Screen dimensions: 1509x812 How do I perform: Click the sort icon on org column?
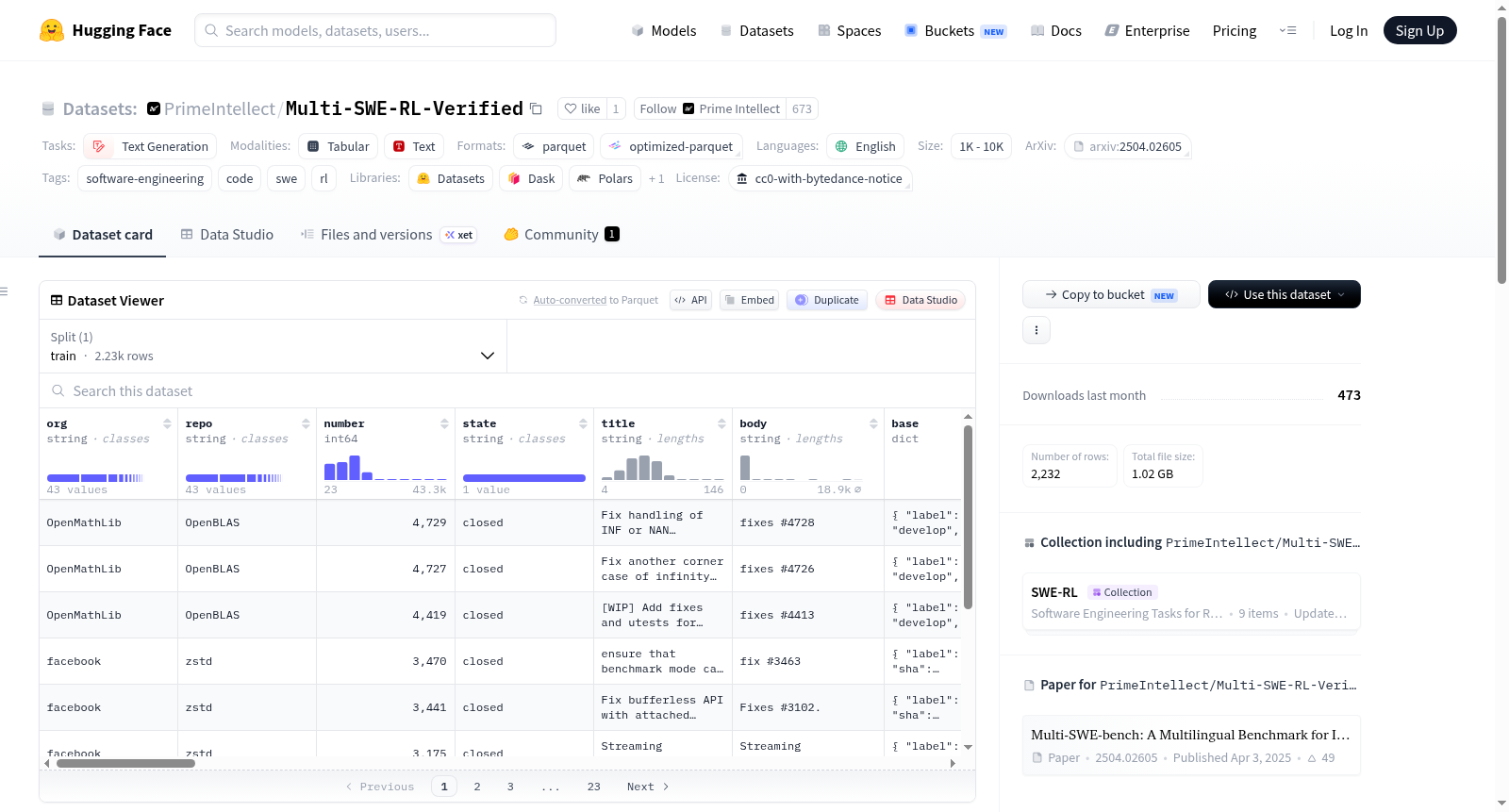point(167,423)
